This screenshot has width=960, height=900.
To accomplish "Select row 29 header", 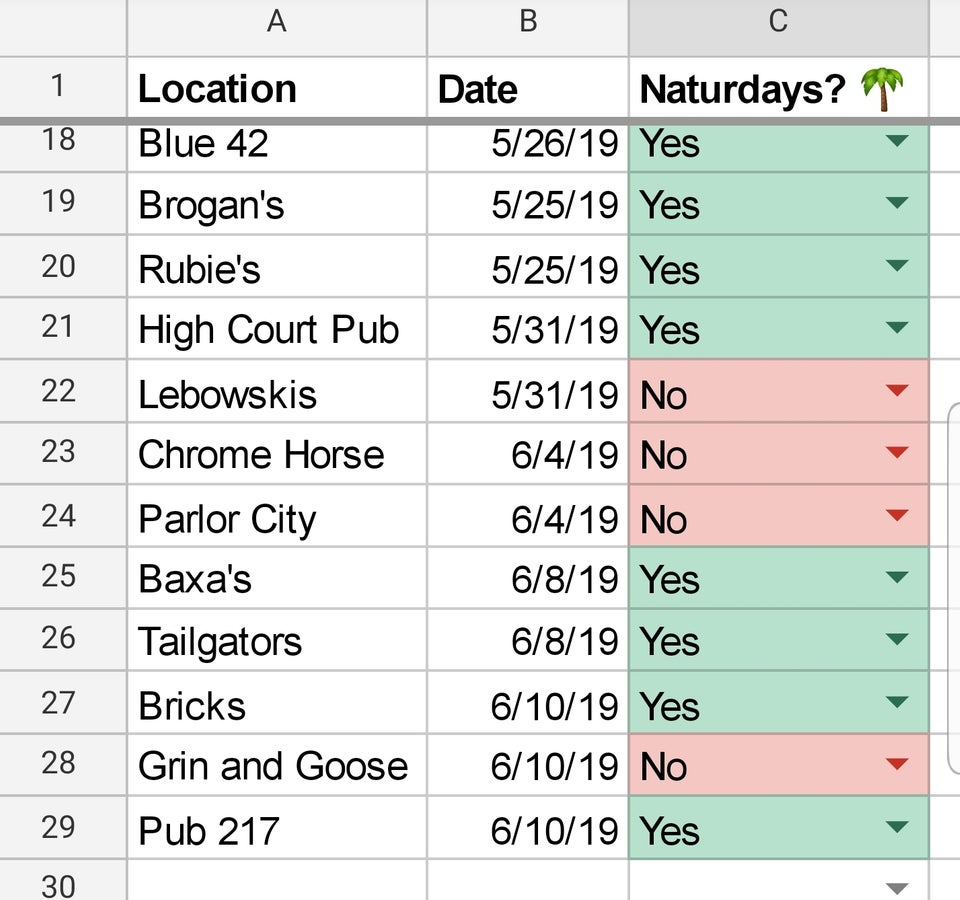I will tap(59, 827).
